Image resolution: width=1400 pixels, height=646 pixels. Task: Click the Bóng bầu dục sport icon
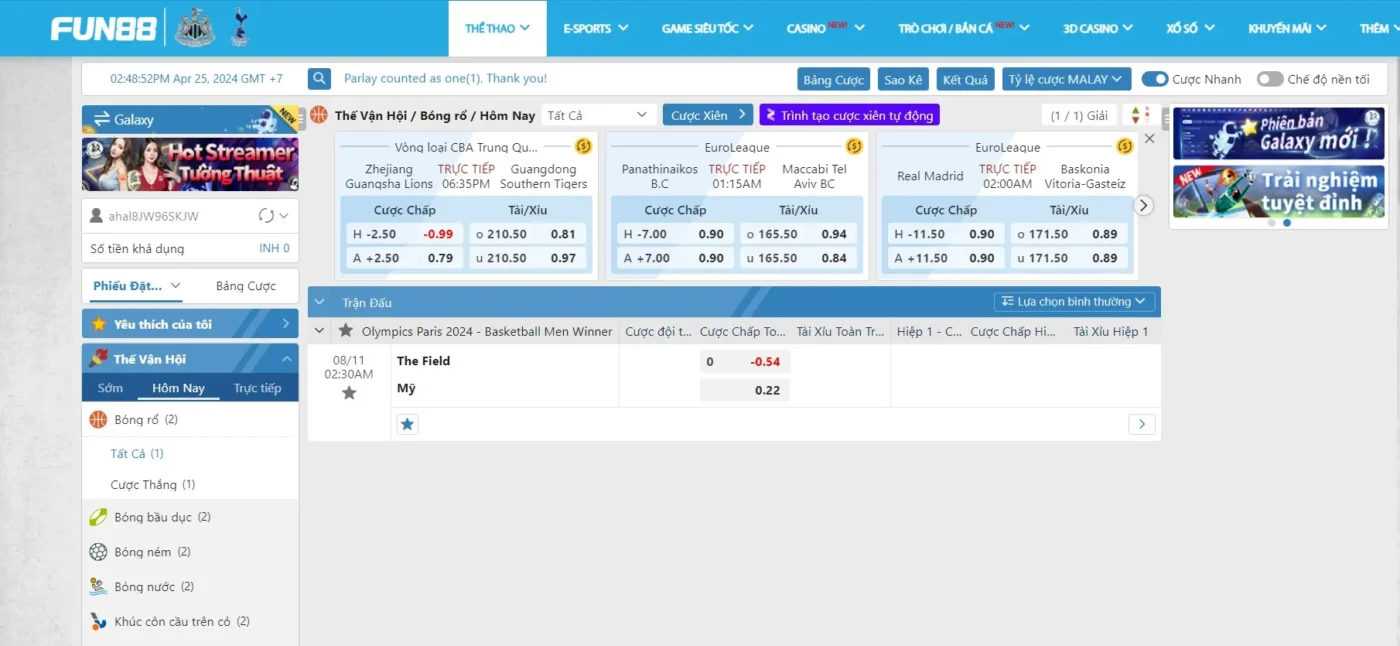[x=98, y=517]
